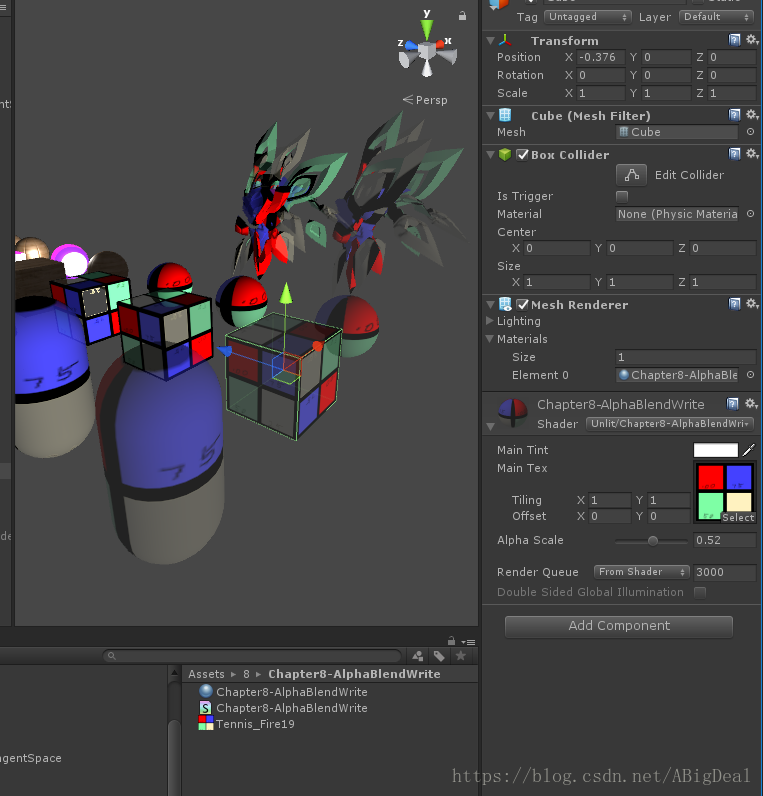Open Cube Mesh Filter help icon
The image size is (763, 796).
coord(734,115)
